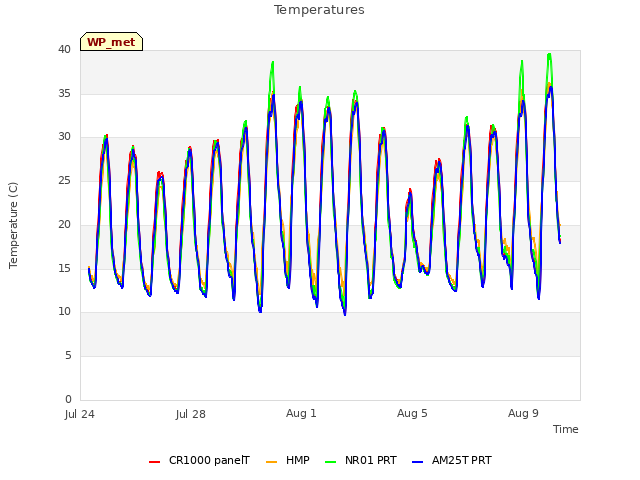Click the Aug 9 x-axis tick label

(x=523, y=413)
